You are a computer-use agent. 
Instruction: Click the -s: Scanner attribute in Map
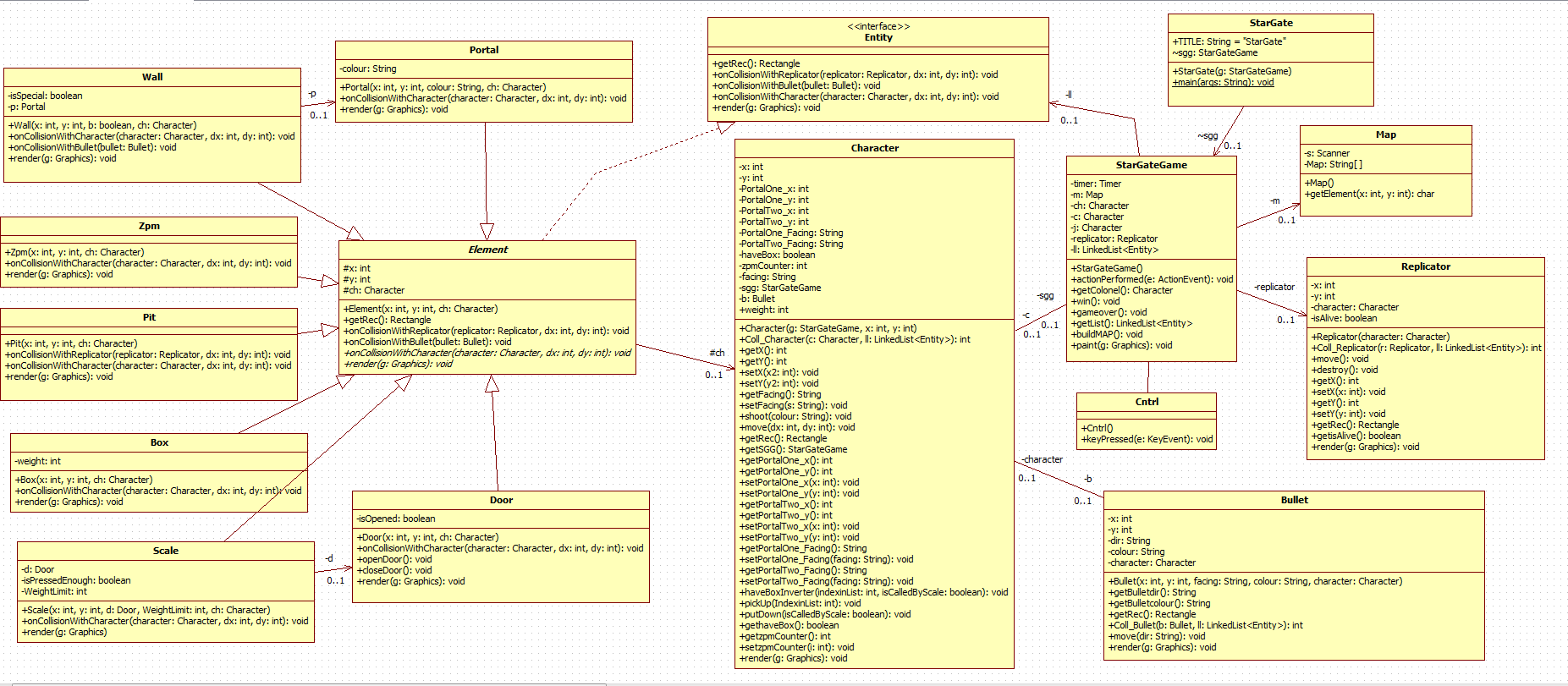pos(1327,153)
